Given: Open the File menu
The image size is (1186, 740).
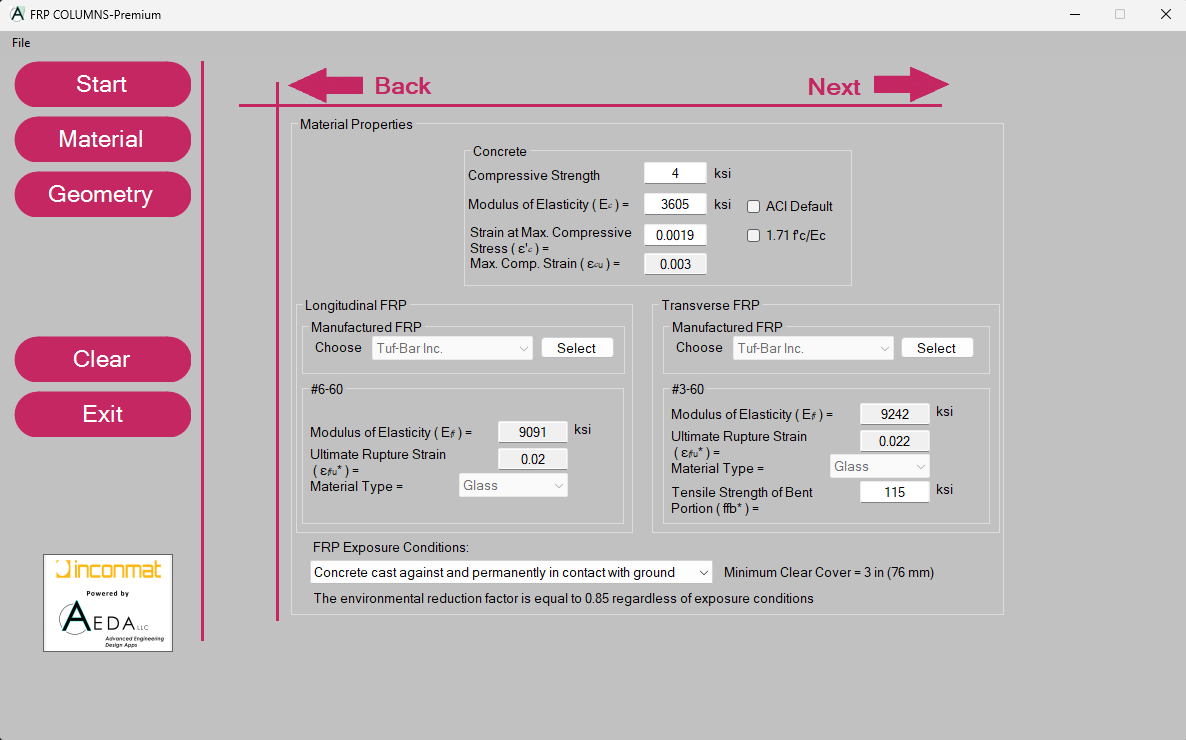Looking at the screenshot, I should [x=21, y=43].
